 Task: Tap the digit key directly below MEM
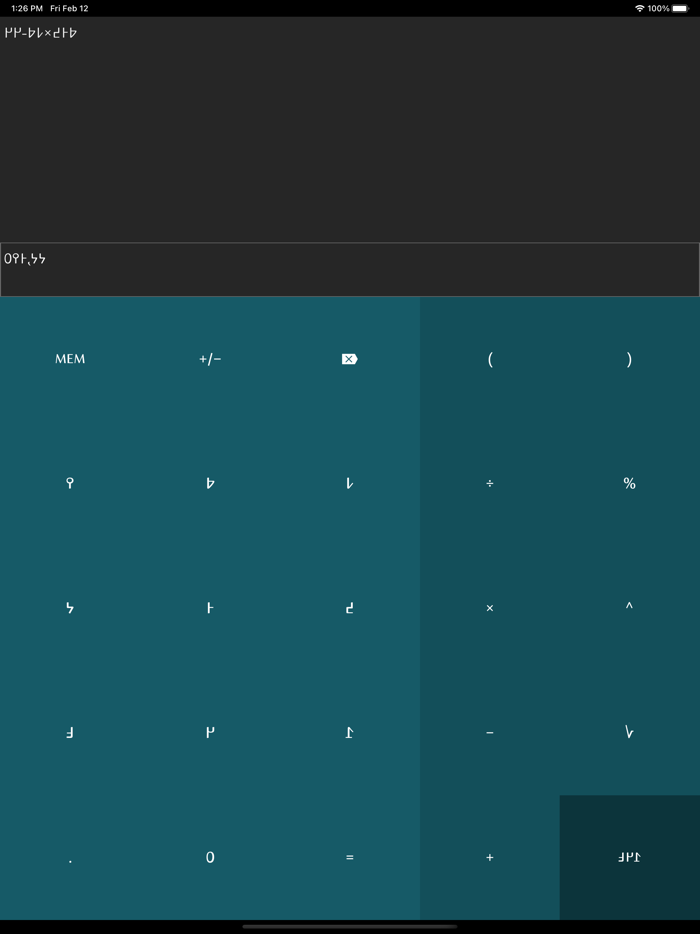tap(70, 484)
